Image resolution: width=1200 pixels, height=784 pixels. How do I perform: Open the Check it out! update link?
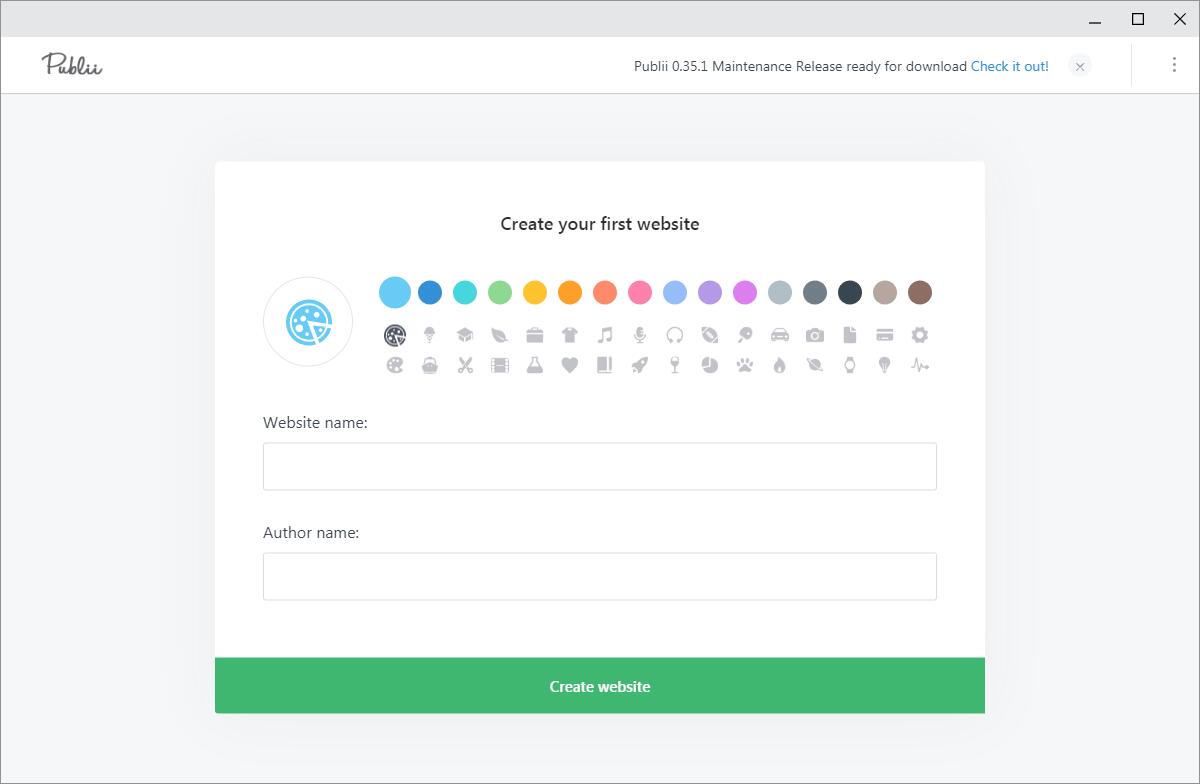[x=1009, y=66]
